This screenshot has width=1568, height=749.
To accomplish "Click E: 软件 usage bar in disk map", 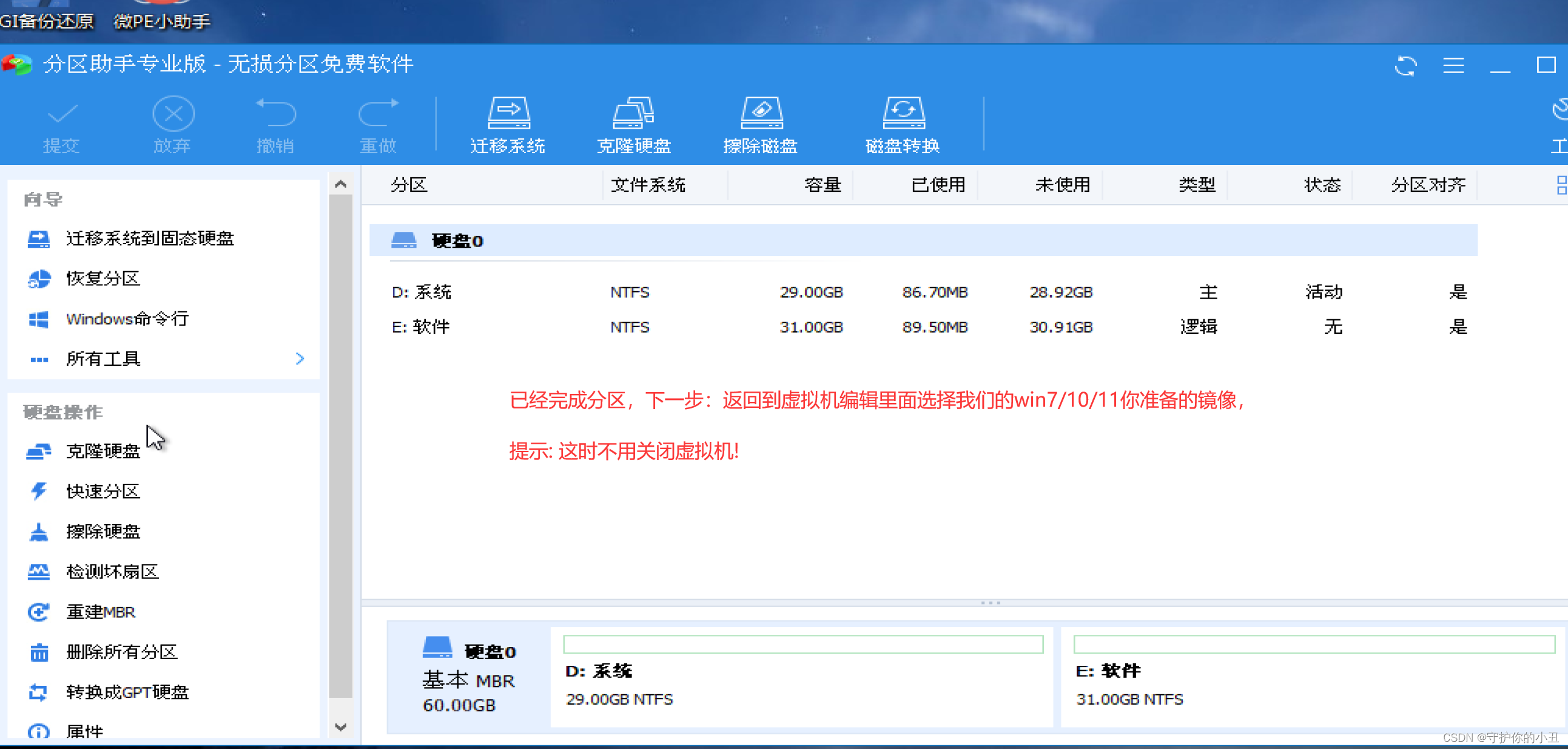I will pyautogui.click(x=1314, y=644).
